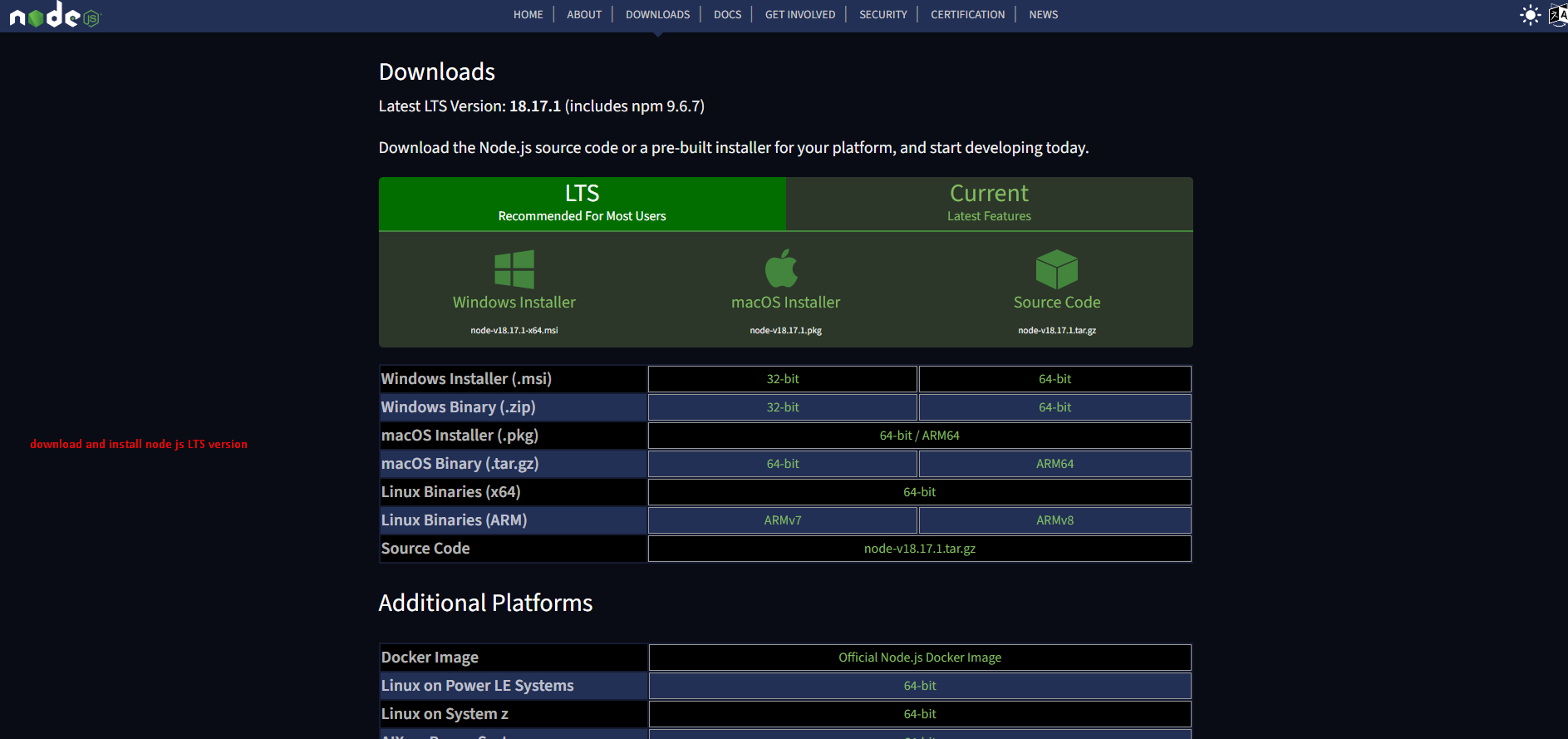Screen dimensions: 1568x739
Task: Download Linux on System z 64-bit
Action: pos(920,714)
